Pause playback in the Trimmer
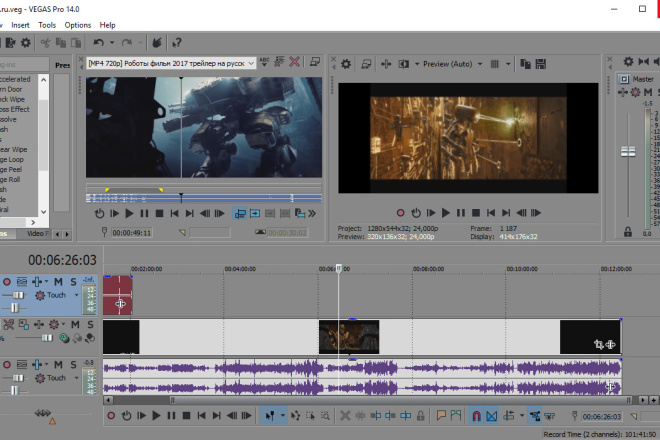The width and height of the screenshot is (660, 440). coord(144,213)
